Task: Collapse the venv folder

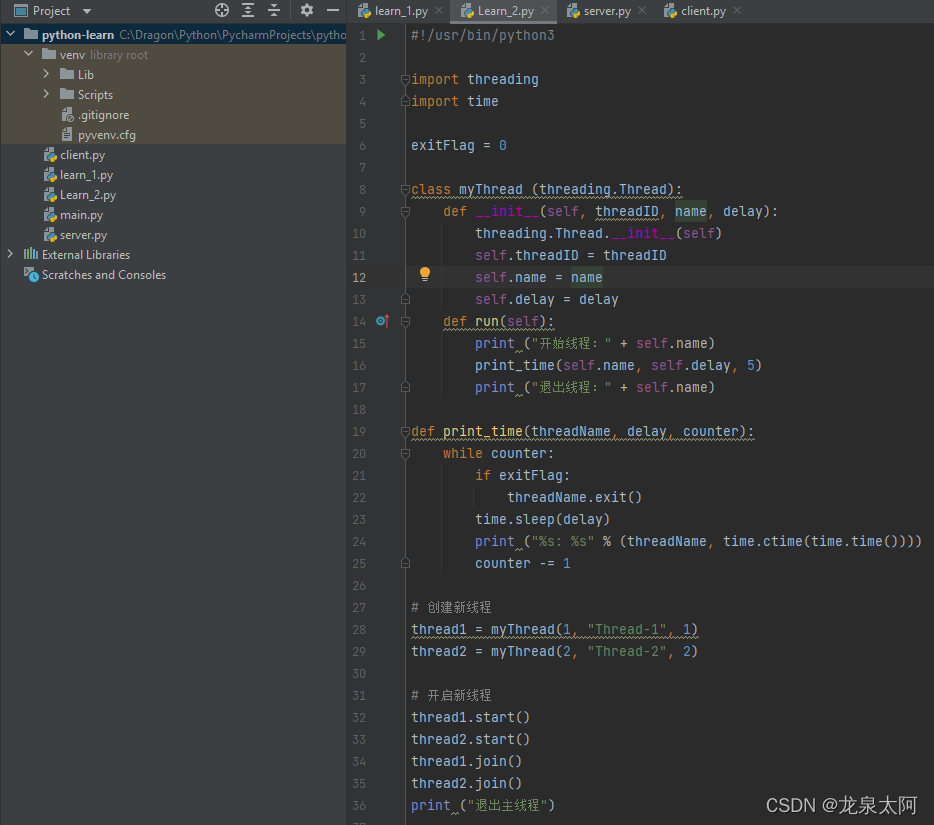Action: 28,54
